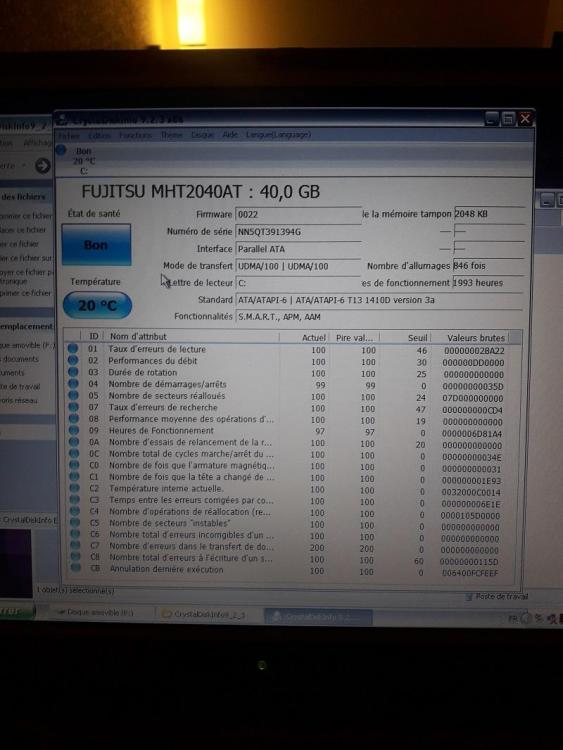This screenshot has height=750, width=563.
Task: Open the Edition menu
Action: 99,135
